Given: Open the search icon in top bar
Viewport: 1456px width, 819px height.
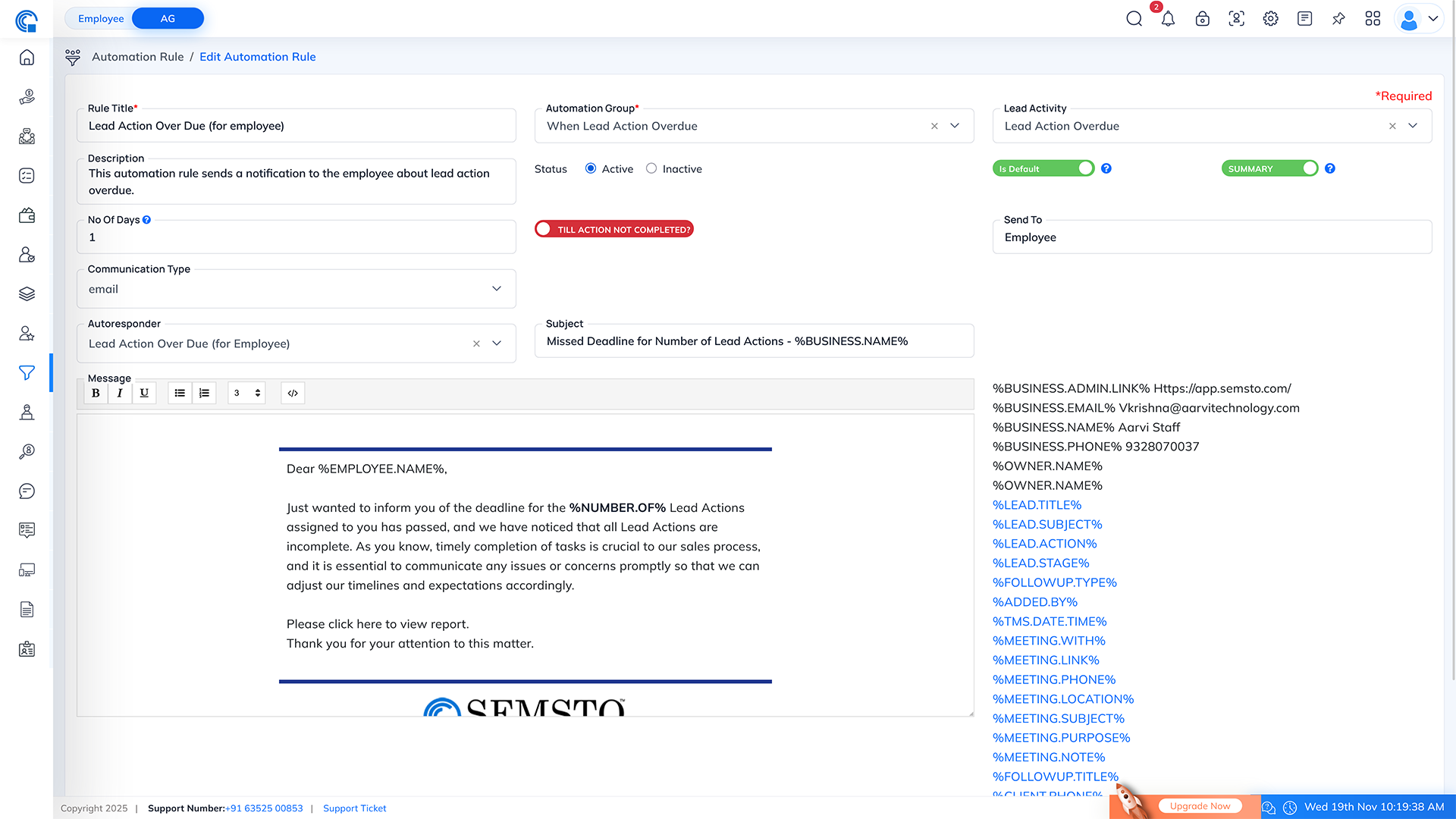Looking at the screenshot, I should coord(1134,19).
